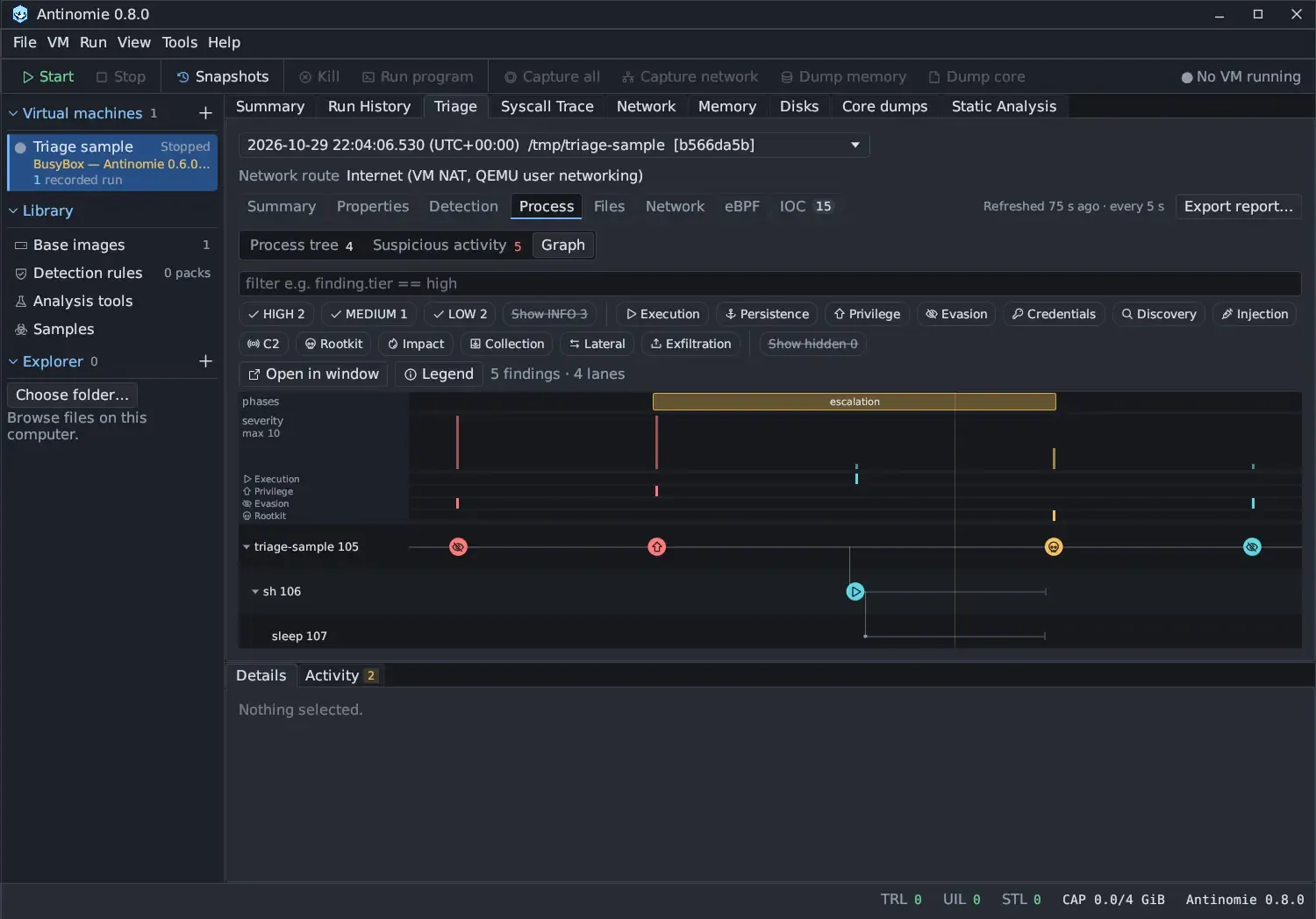The image size is (1316, 919).
Task: Click the Evasion finding marker on triage-sample lane
Action: click(458, 547)
